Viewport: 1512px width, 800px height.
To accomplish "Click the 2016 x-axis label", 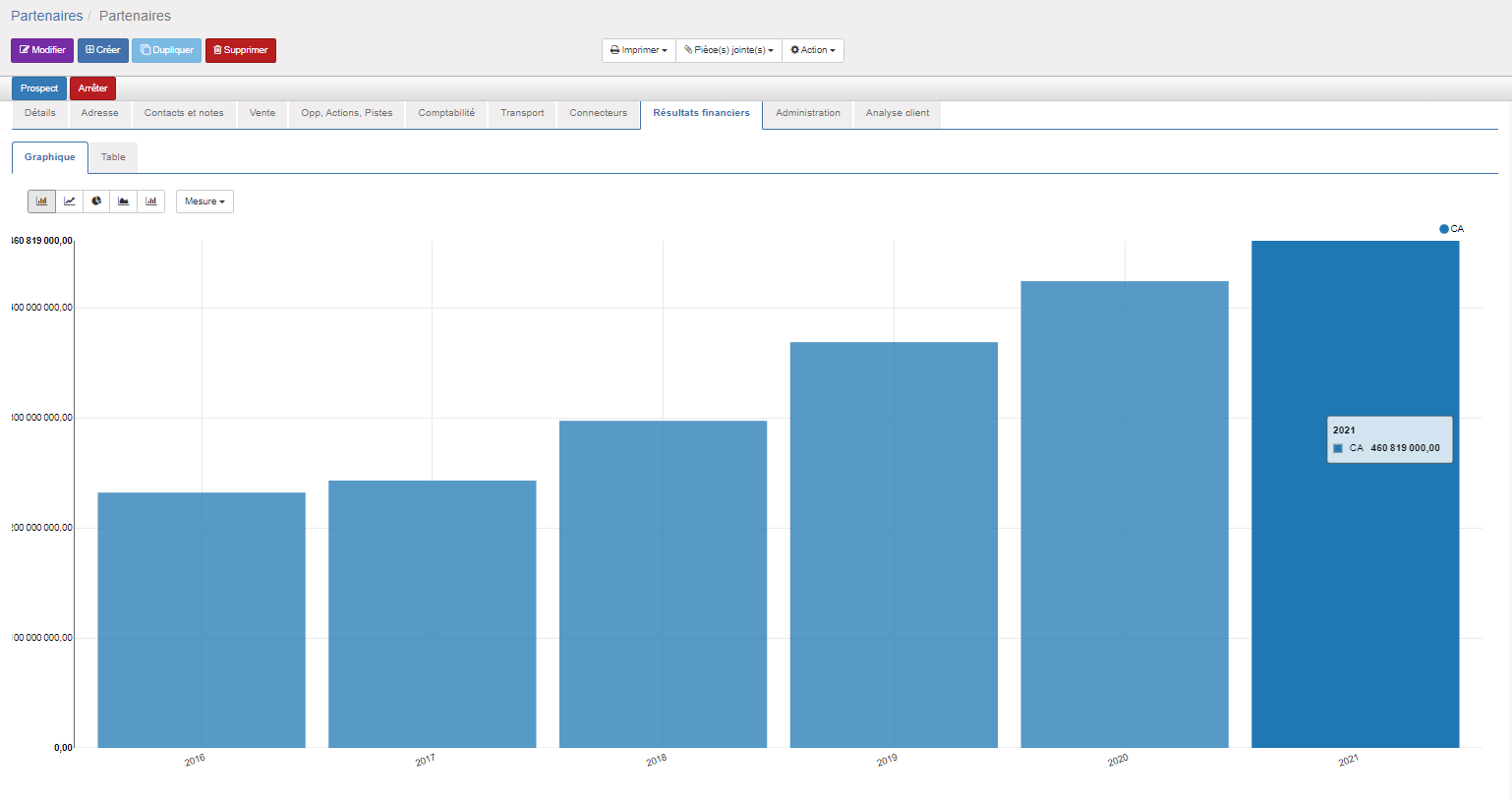I will click(195, 760).
